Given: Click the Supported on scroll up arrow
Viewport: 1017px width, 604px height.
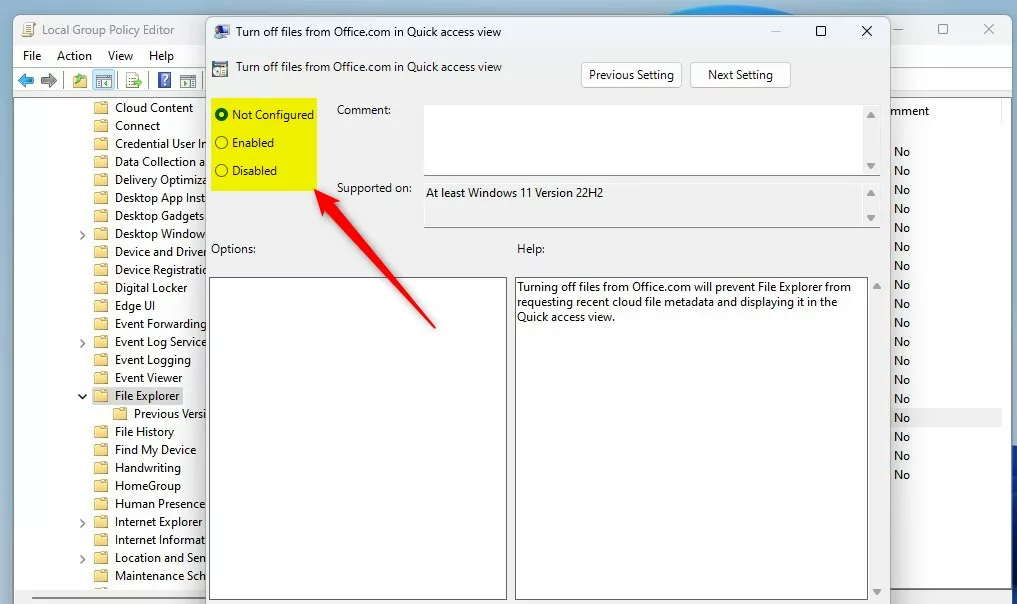Looking at the screenshot, I should (x=871, y=193).
